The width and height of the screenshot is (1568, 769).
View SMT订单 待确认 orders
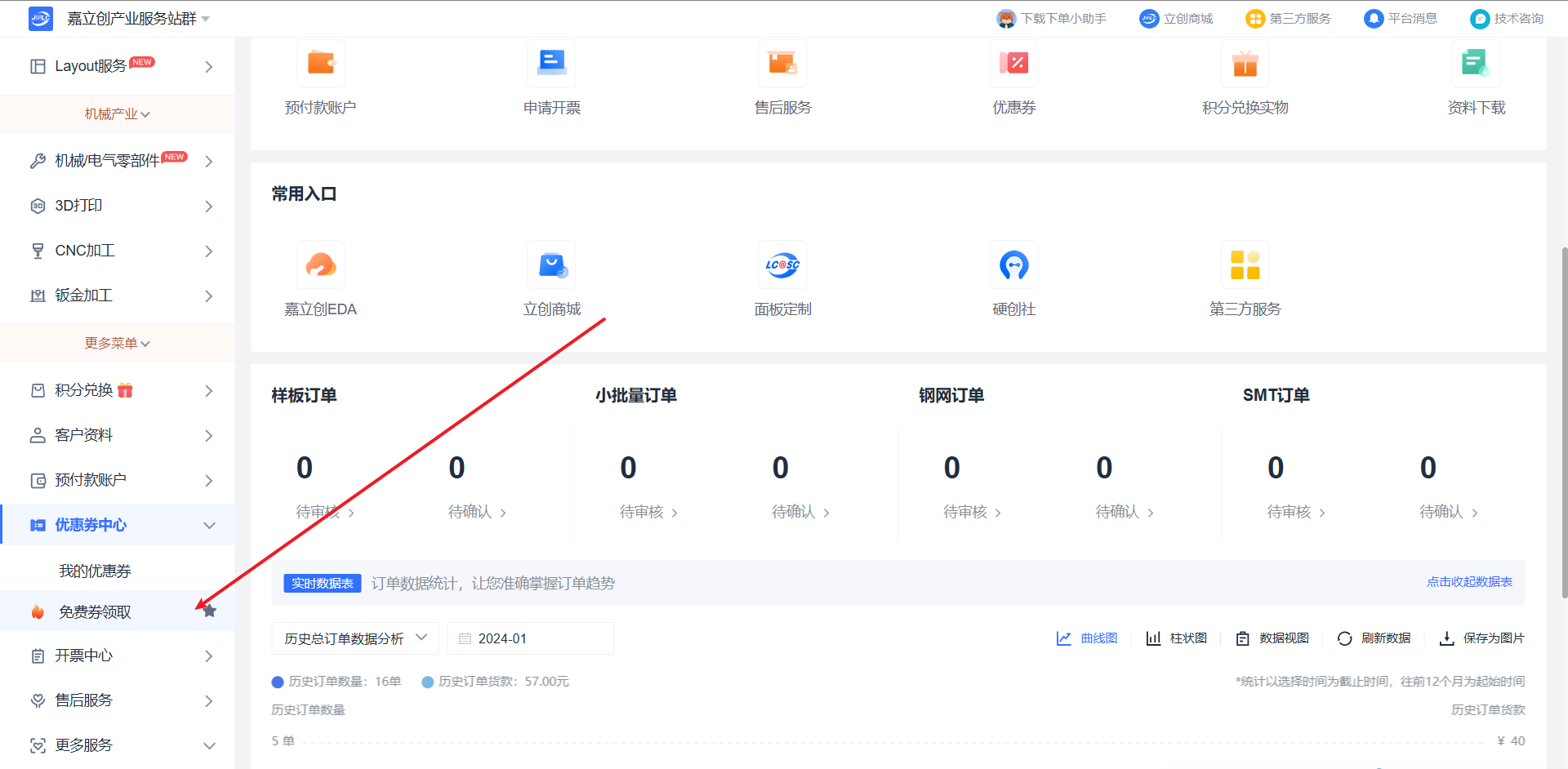[x=1449, y=512]
